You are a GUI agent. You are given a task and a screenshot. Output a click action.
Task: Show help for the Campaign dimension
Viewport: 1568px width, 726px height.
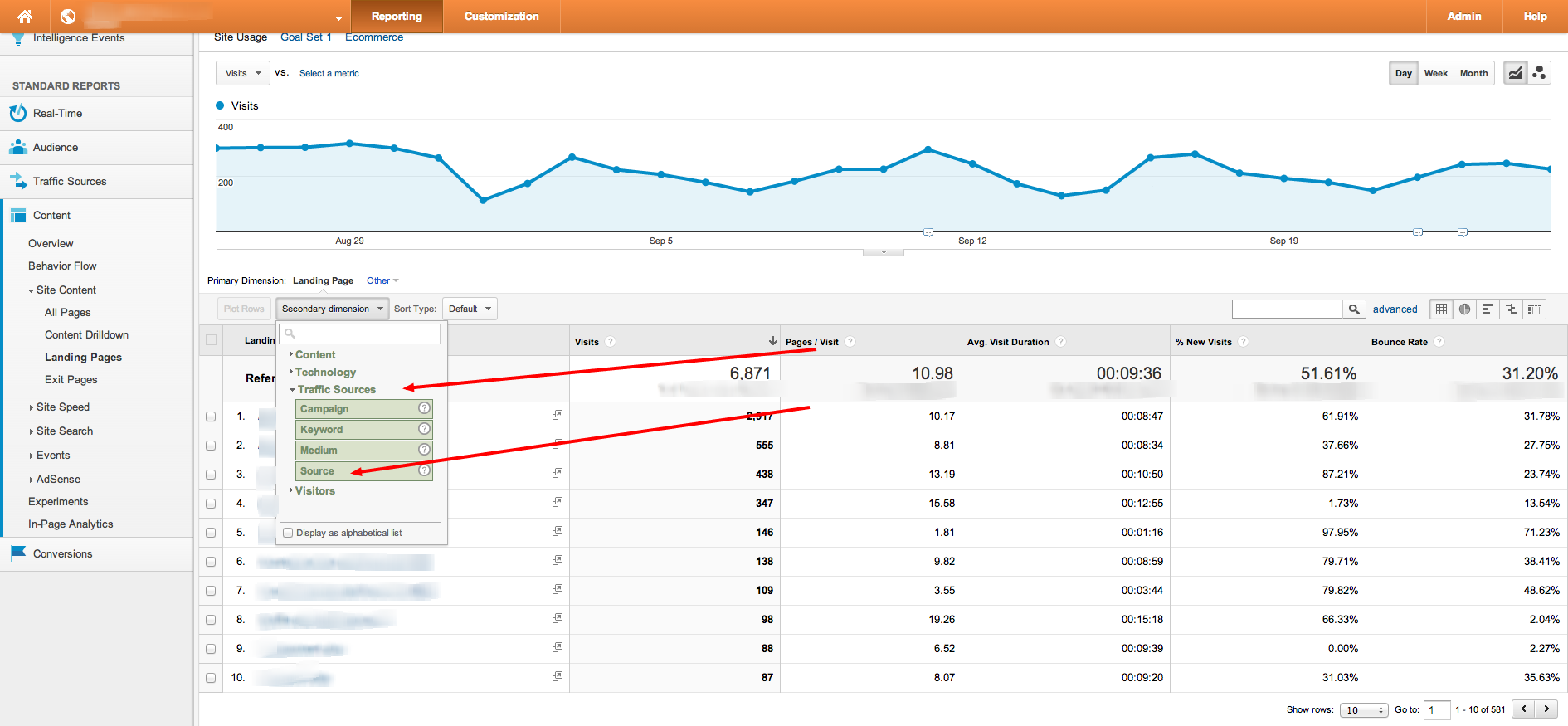tap(424, 408)
